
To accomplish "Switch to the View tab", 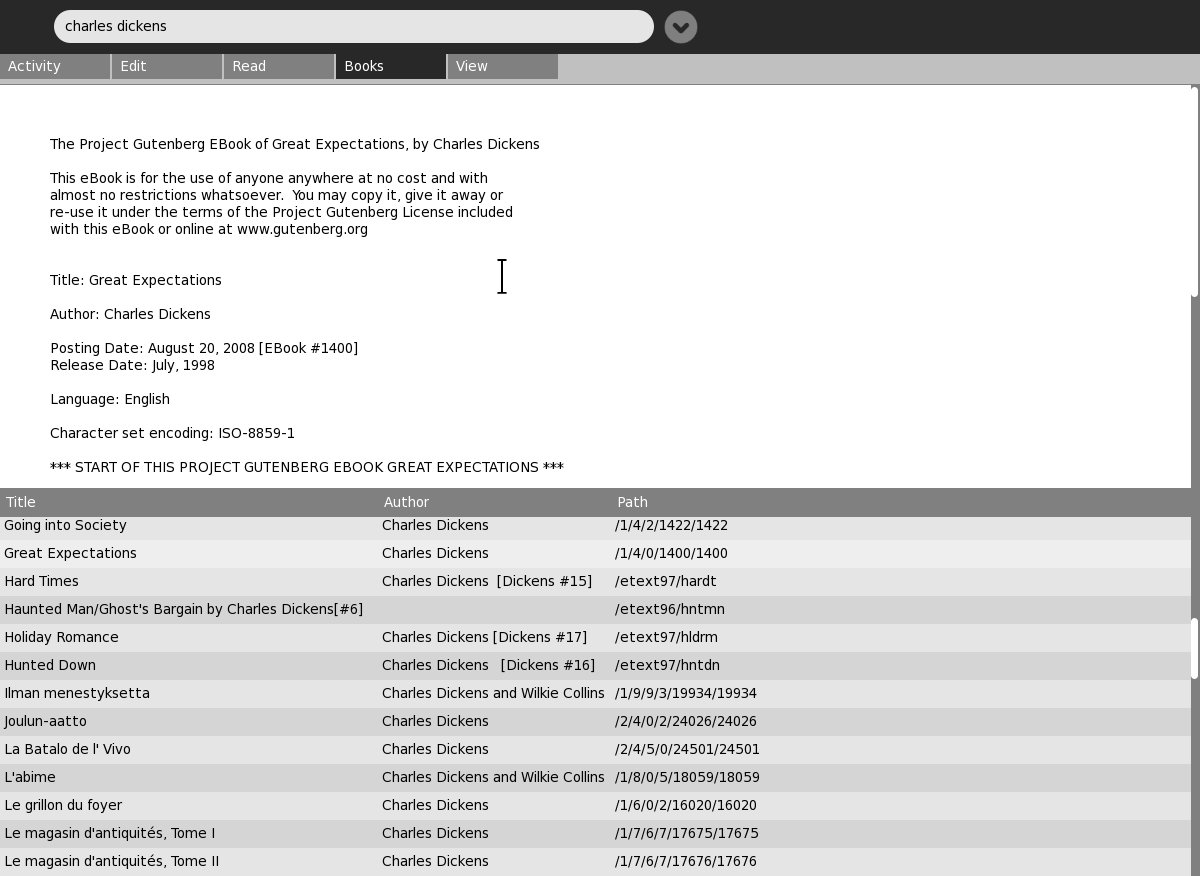I will tap(502, 66).
